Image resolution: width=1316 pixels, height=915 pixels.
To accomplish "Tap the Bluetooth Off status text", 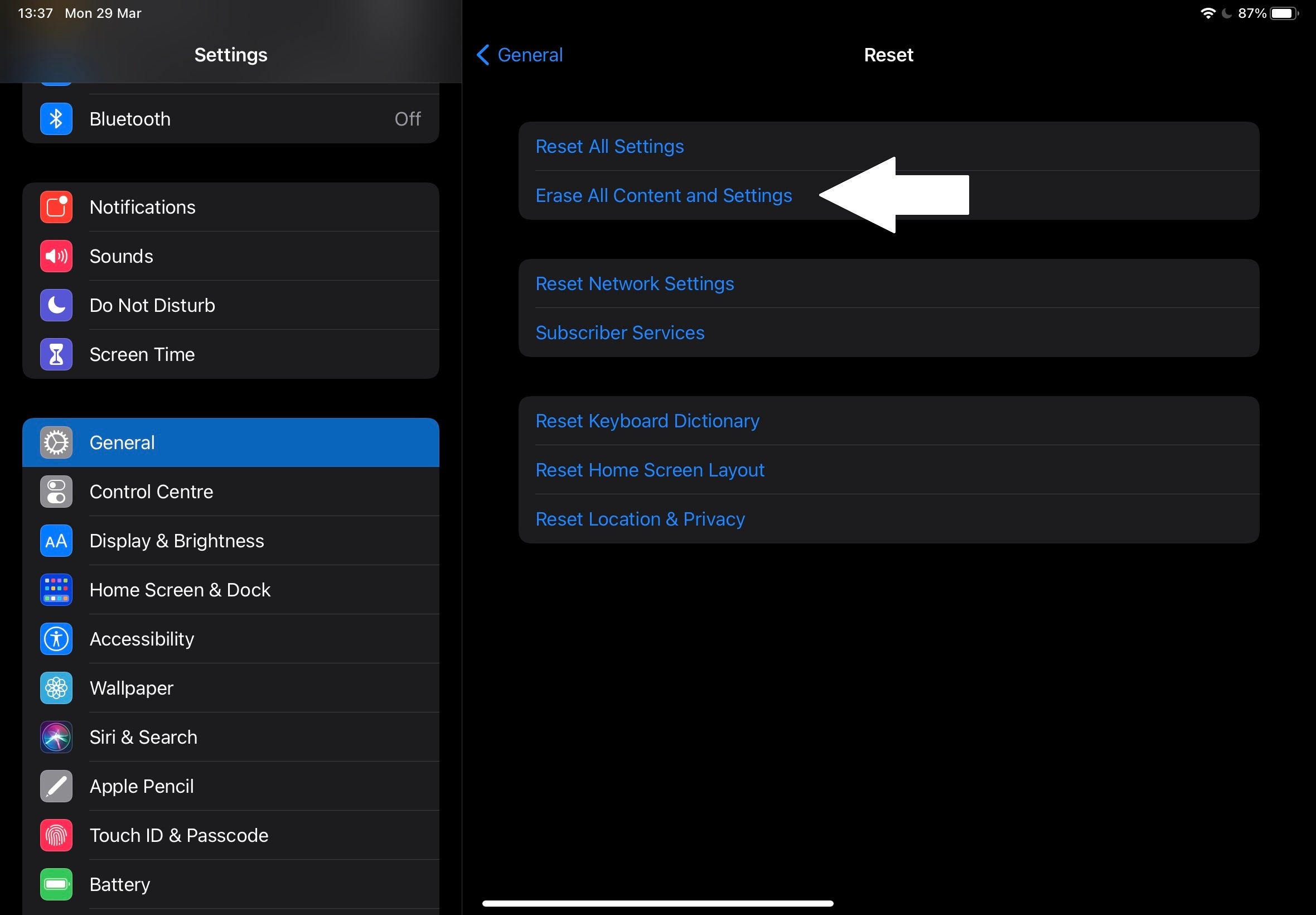I will (x=408, y=119).
